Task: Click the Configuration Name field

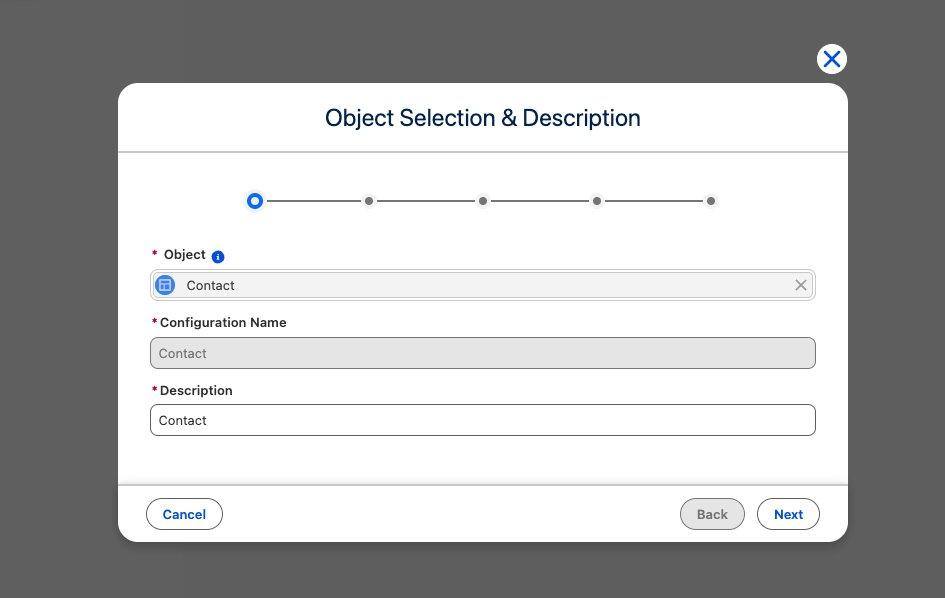Action: coord(483,353)
